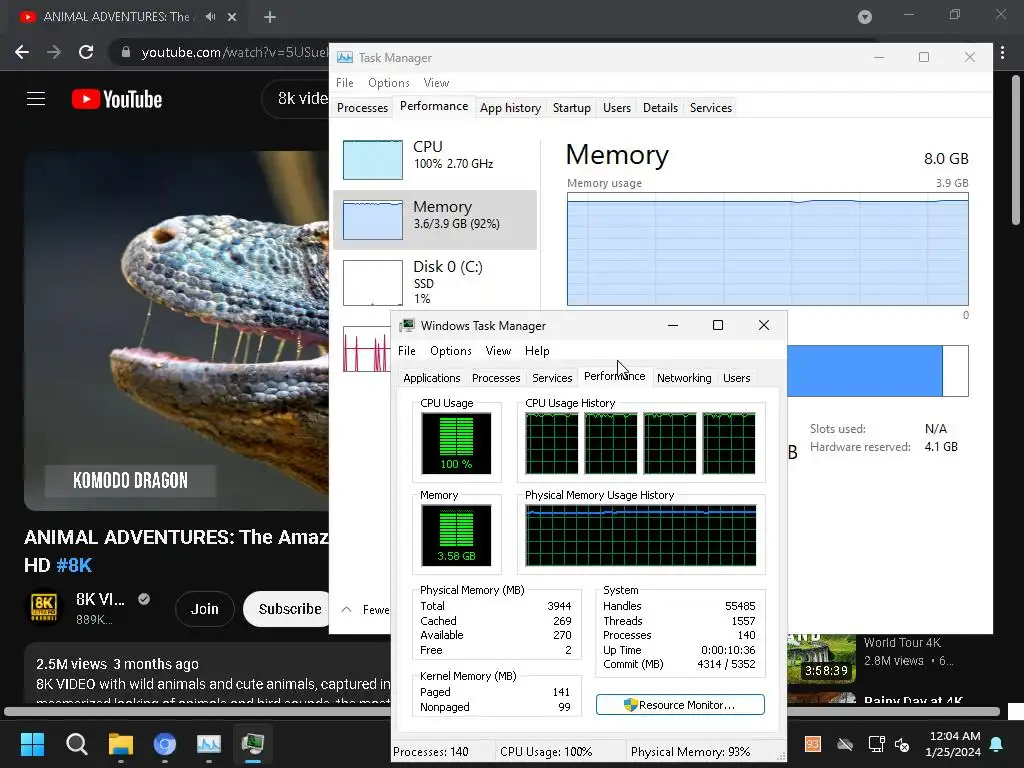Click the browser forward arrow
The width and height of the screenshot is (1024, 768).
point(54,52)
